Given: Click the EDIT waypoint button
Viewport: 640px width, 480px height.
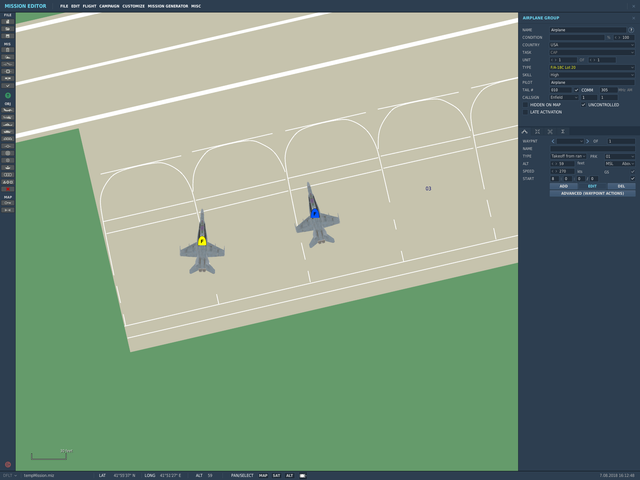Looking at the screenshot, I should [x=592, y=186].
